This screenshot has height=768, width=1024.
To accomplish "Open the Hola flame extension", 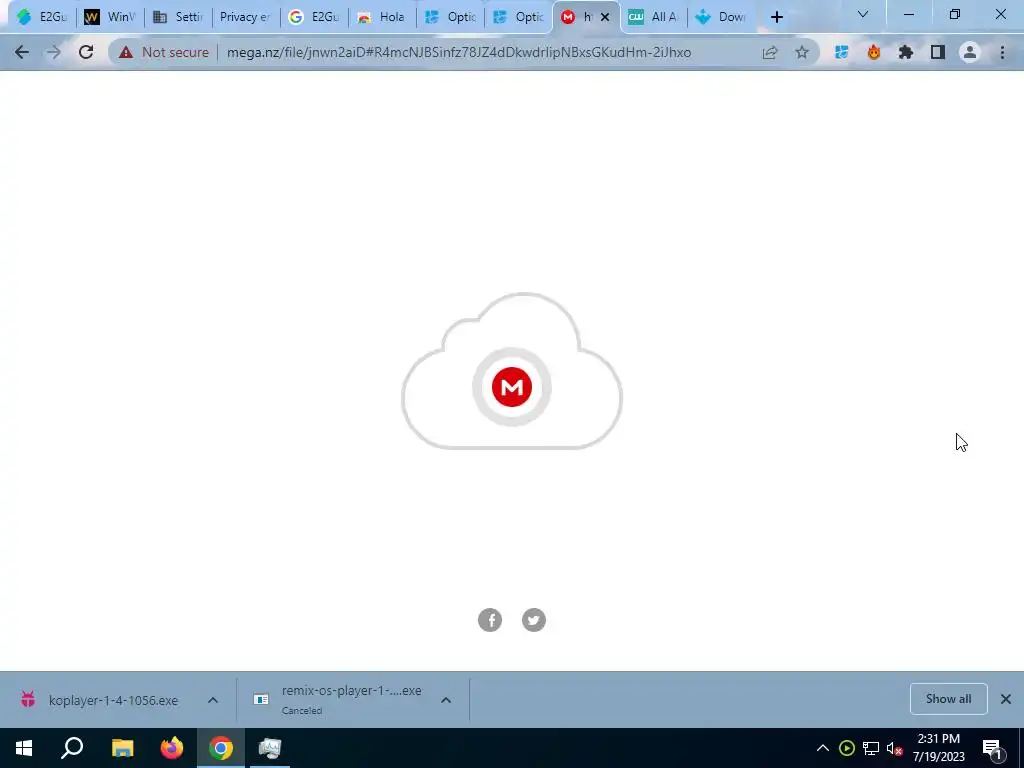I will point(874,52).
